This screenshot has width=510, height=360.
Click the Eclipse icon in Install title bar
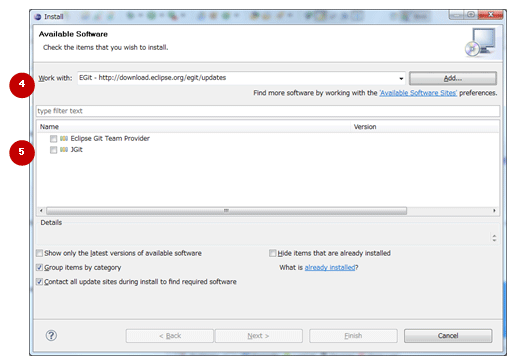(38, 16)
